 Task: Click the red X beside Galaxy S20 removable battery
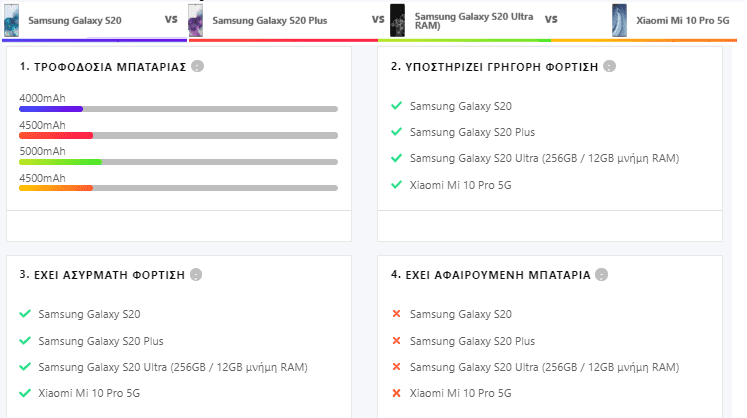click(396, 314)
